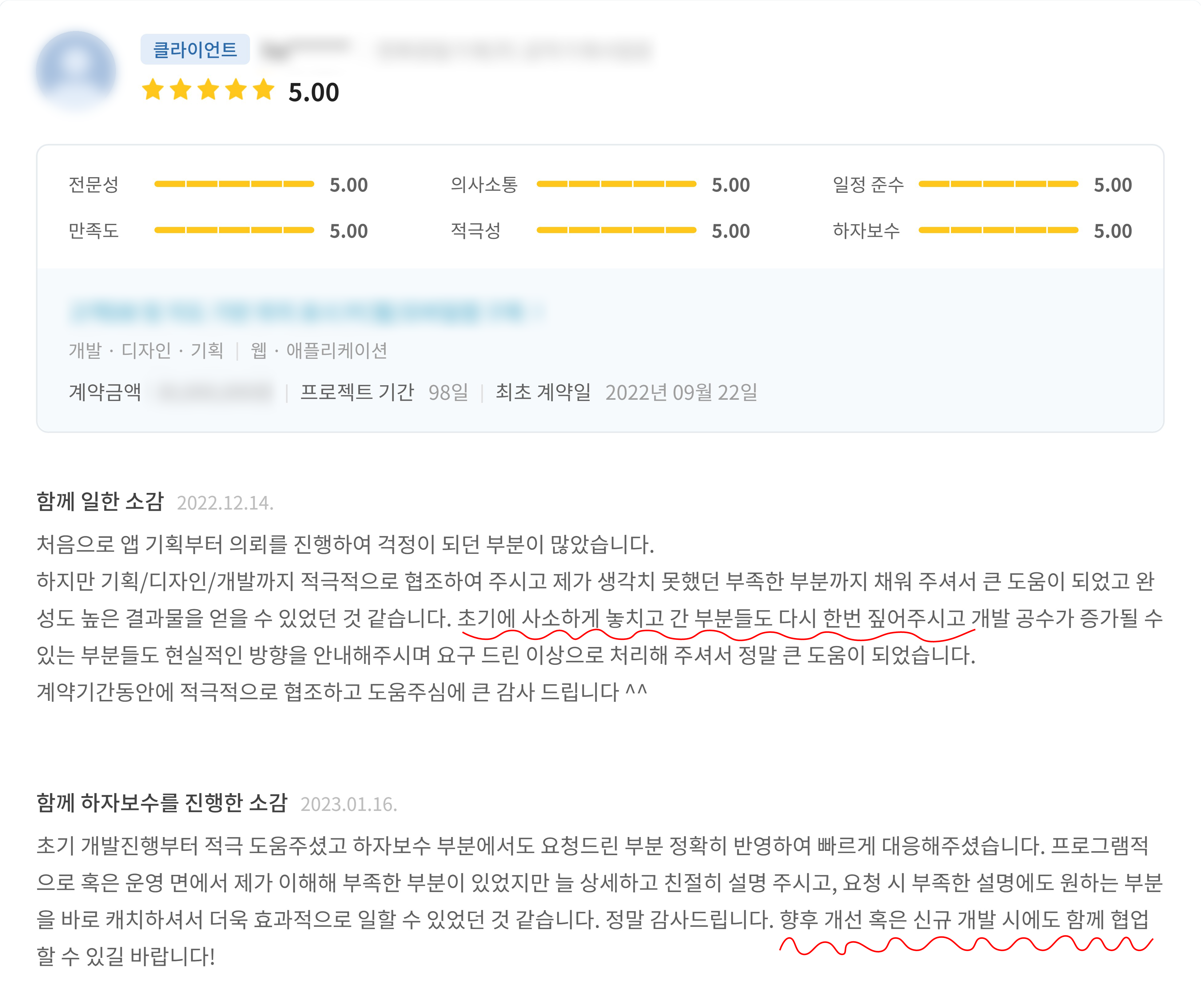Click the 전문성 rating bar
Image resolution: width=1201 pixels, height=1008 pixels.
click(234, 184)
